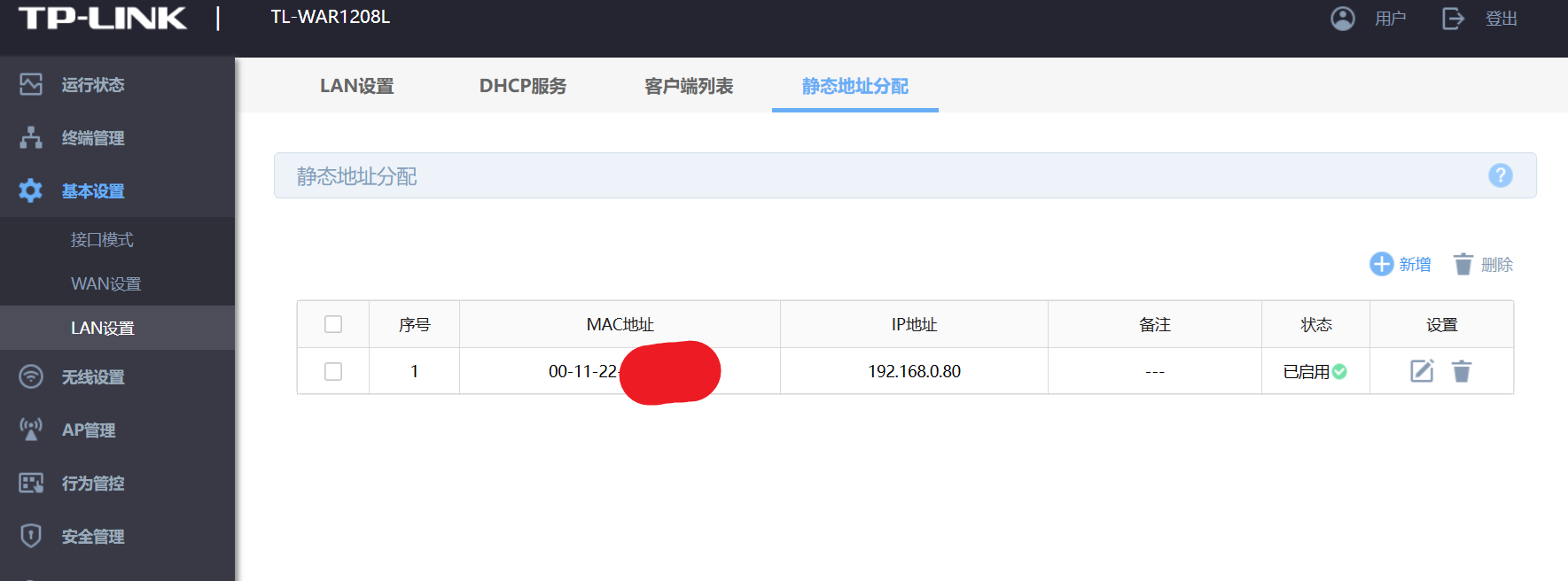Click the wireless settings Wi-Fi icon

[31, 376]
